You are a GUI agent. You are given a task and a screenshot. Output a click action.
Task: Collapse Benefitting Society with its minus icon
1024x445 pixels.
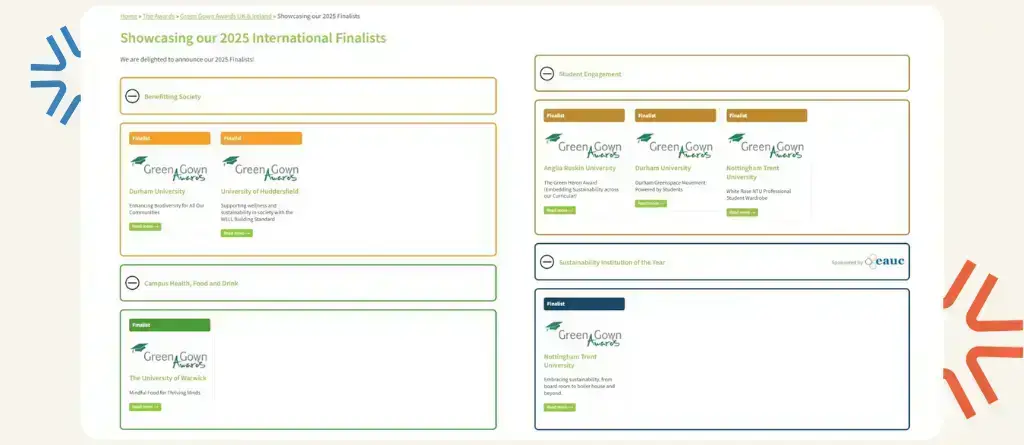tap(132, 97)
